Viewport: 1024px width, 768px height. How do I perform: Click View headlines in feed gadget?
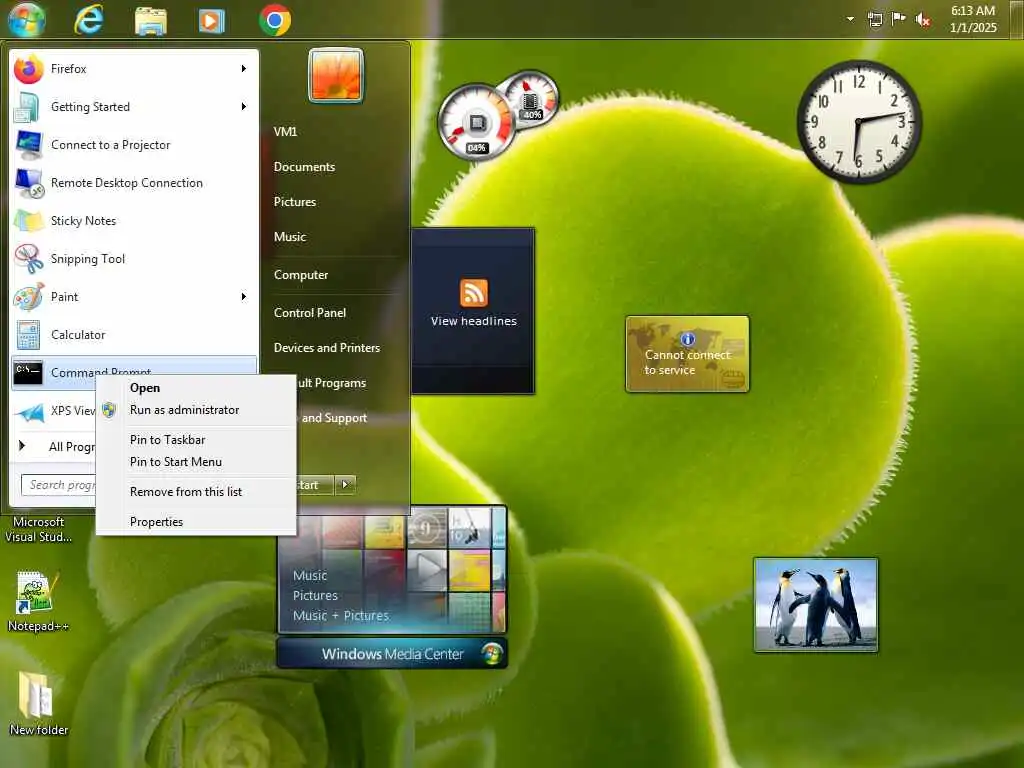tap(473, 321)
